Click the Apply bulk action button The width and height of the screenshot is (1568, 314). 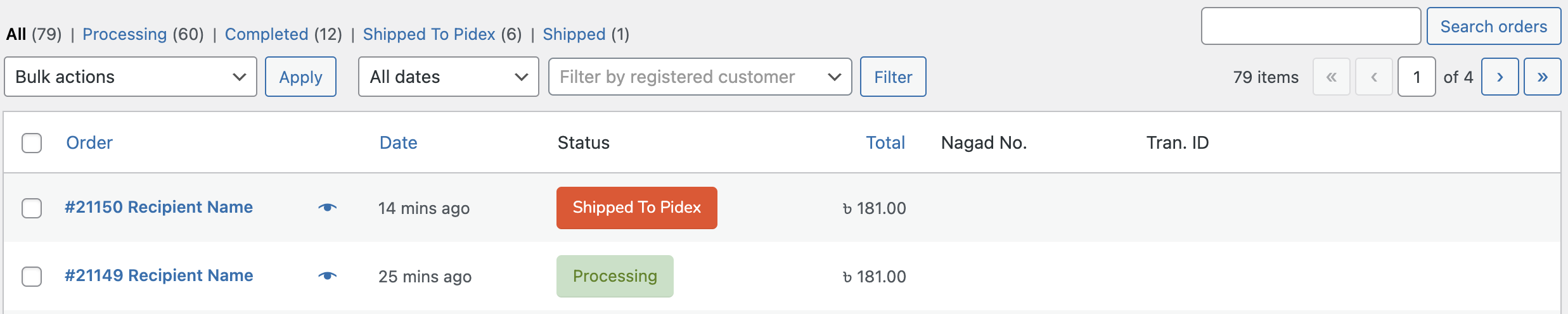pos(300,77)
